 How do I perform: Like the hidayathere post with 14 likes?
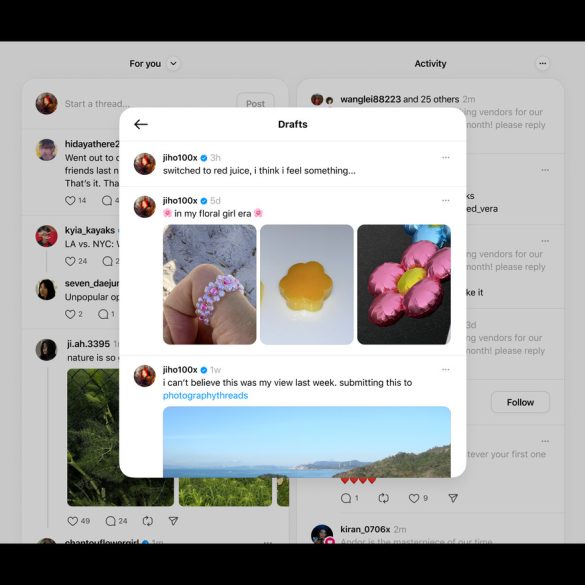click(x=70, y=200)
